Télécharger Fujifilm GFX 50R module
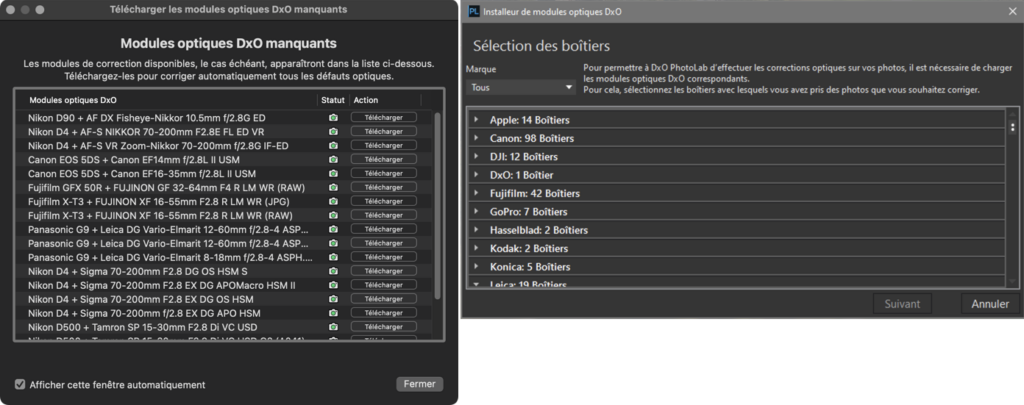This screenshot has height=405, width=1024. pyautogui.click(x=383, y=187)
